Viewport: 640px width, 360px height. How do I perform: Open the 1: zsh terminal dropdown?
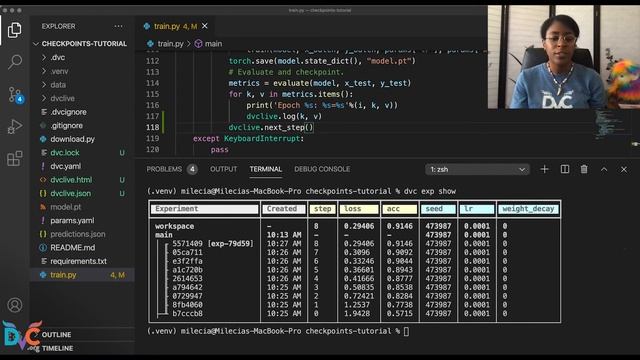click(478, 169)
